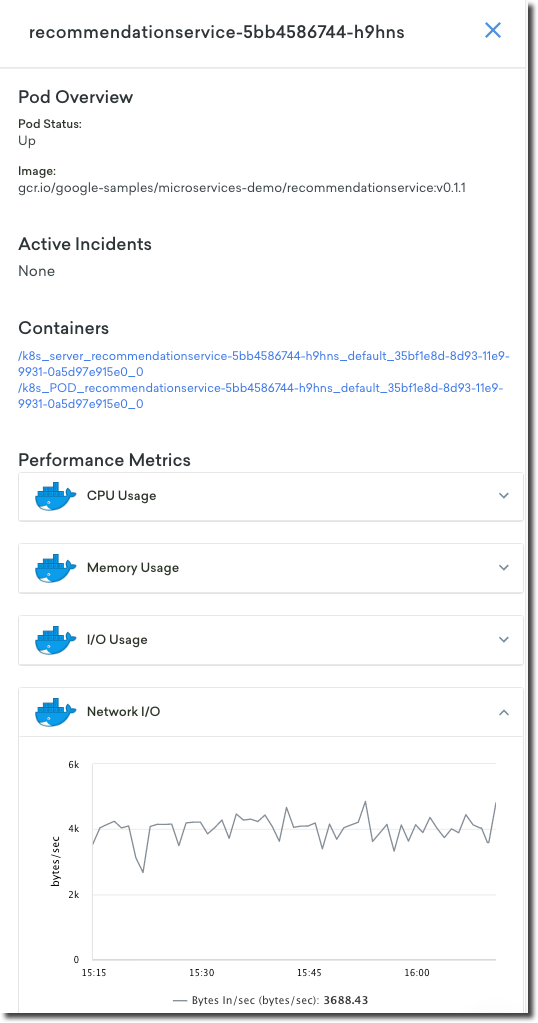This screenshot has height=1023, width=538.
Task: Collapse the Network I/O chevron
Action: tap(503, 712)
